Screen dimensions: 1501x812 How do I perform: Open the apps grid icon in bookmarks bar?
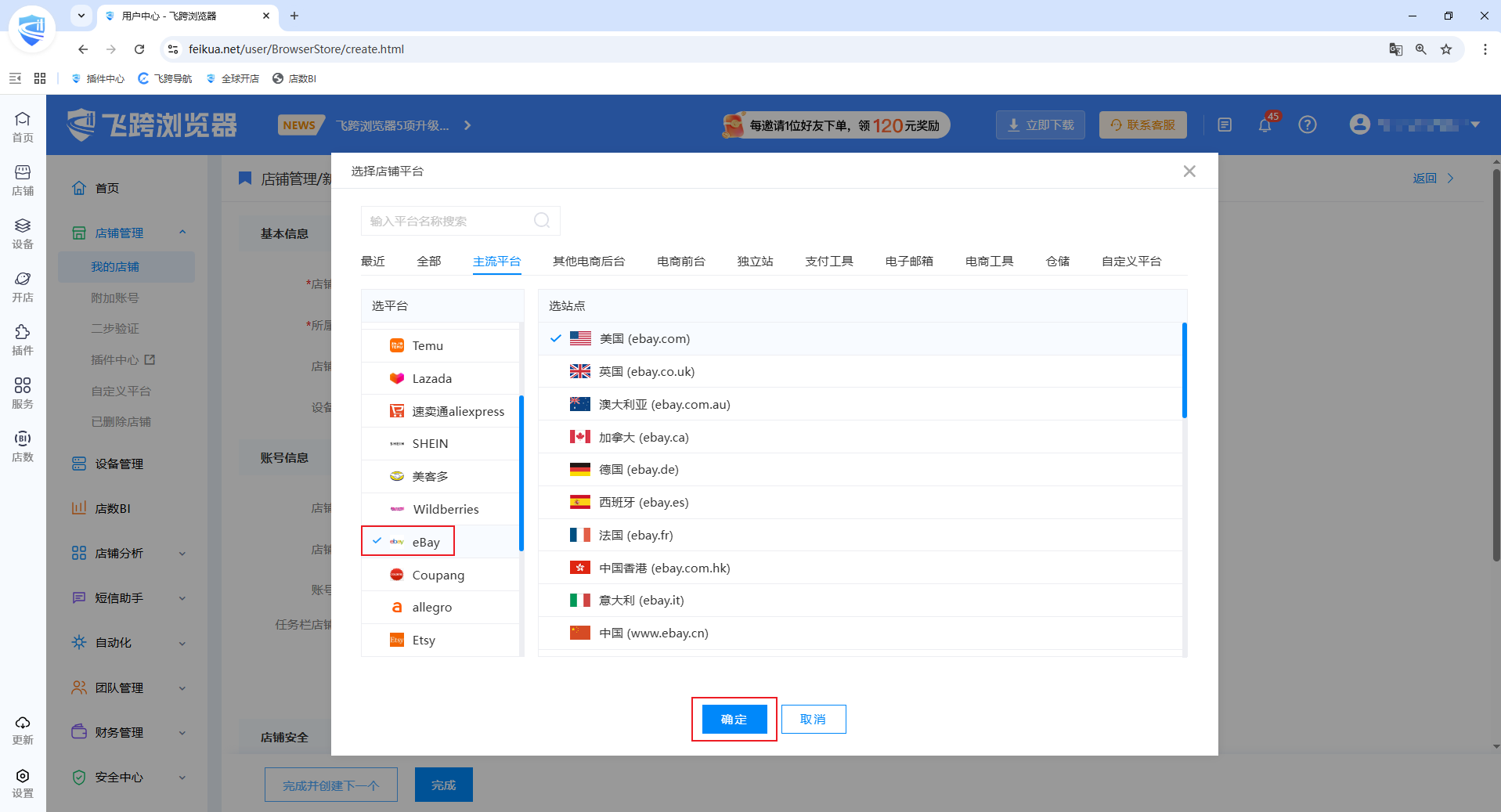click(40, 78)
